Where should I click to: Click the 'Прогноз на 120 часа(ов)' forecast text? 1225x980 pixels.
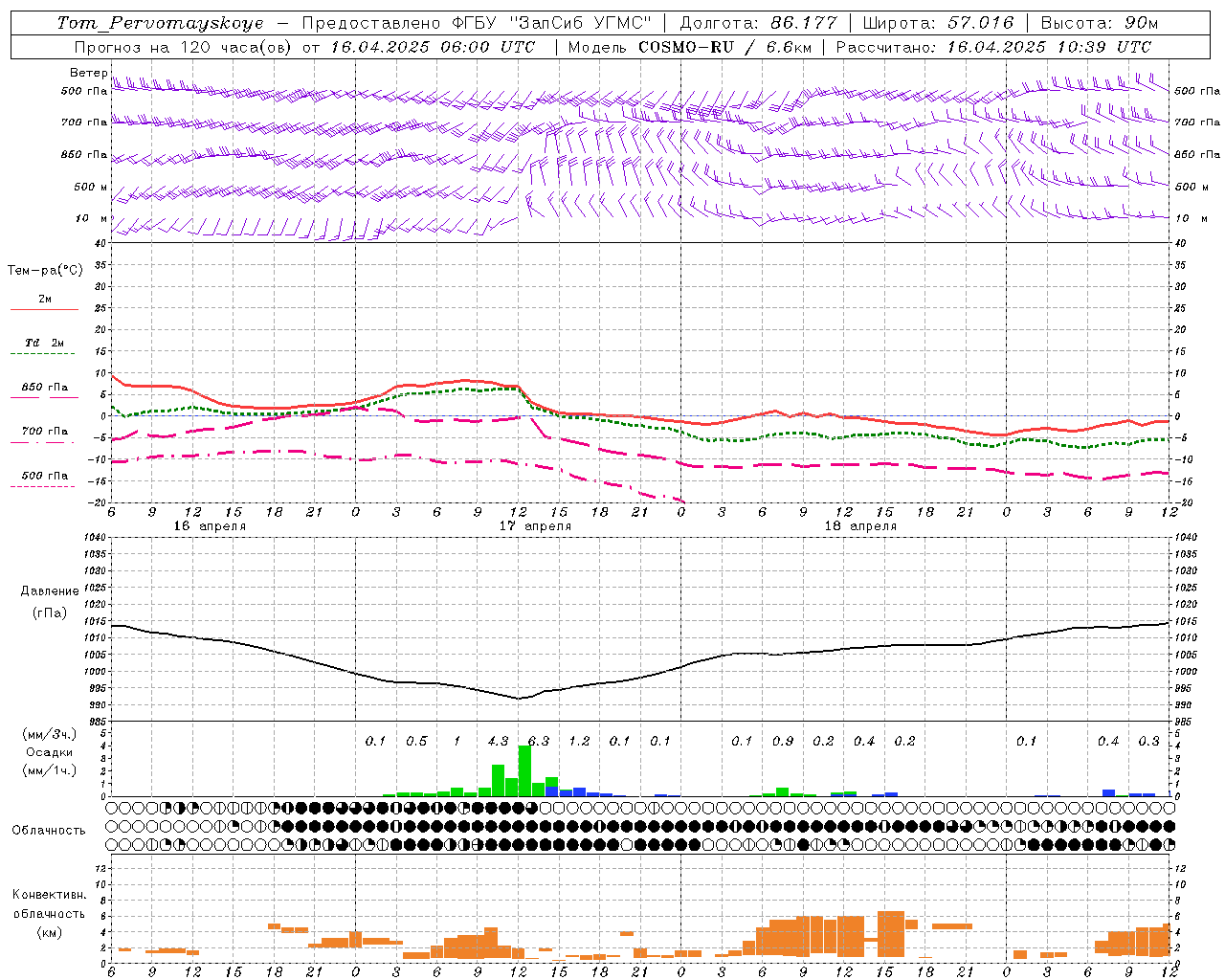tap(183, 47)
